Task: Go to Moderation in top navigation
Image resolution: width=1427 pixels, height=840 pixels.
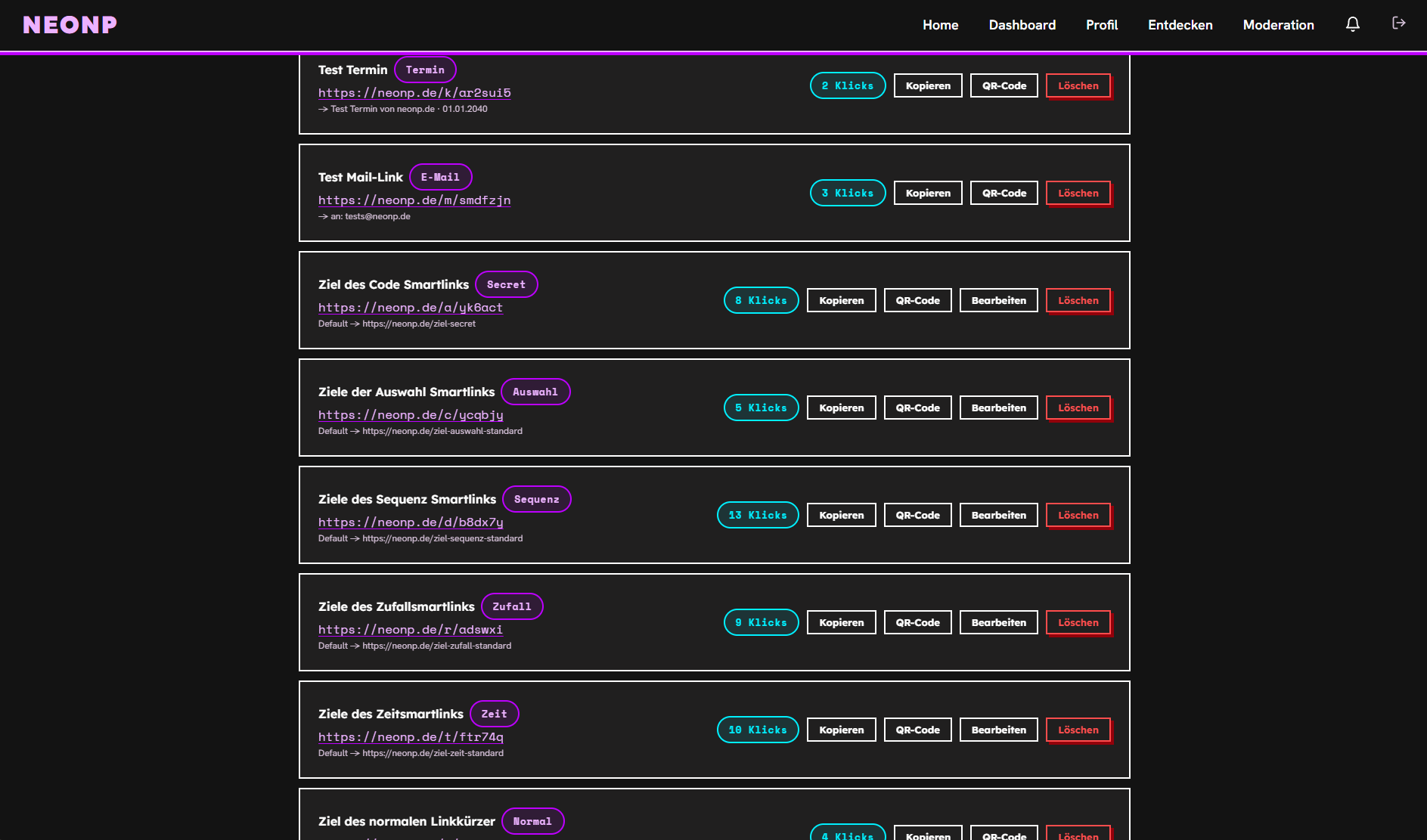Action: (x=1278, y=25)
